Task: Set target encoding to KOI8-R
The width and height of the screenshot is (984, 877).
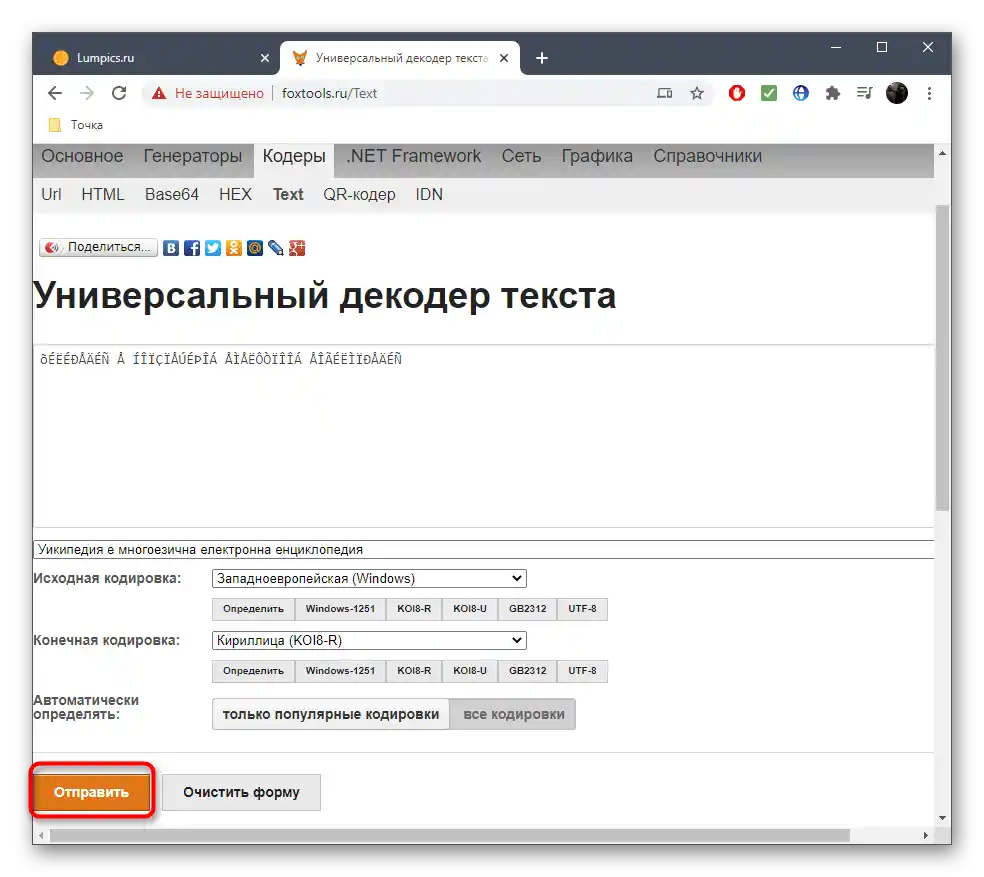Action: (414, 671)
